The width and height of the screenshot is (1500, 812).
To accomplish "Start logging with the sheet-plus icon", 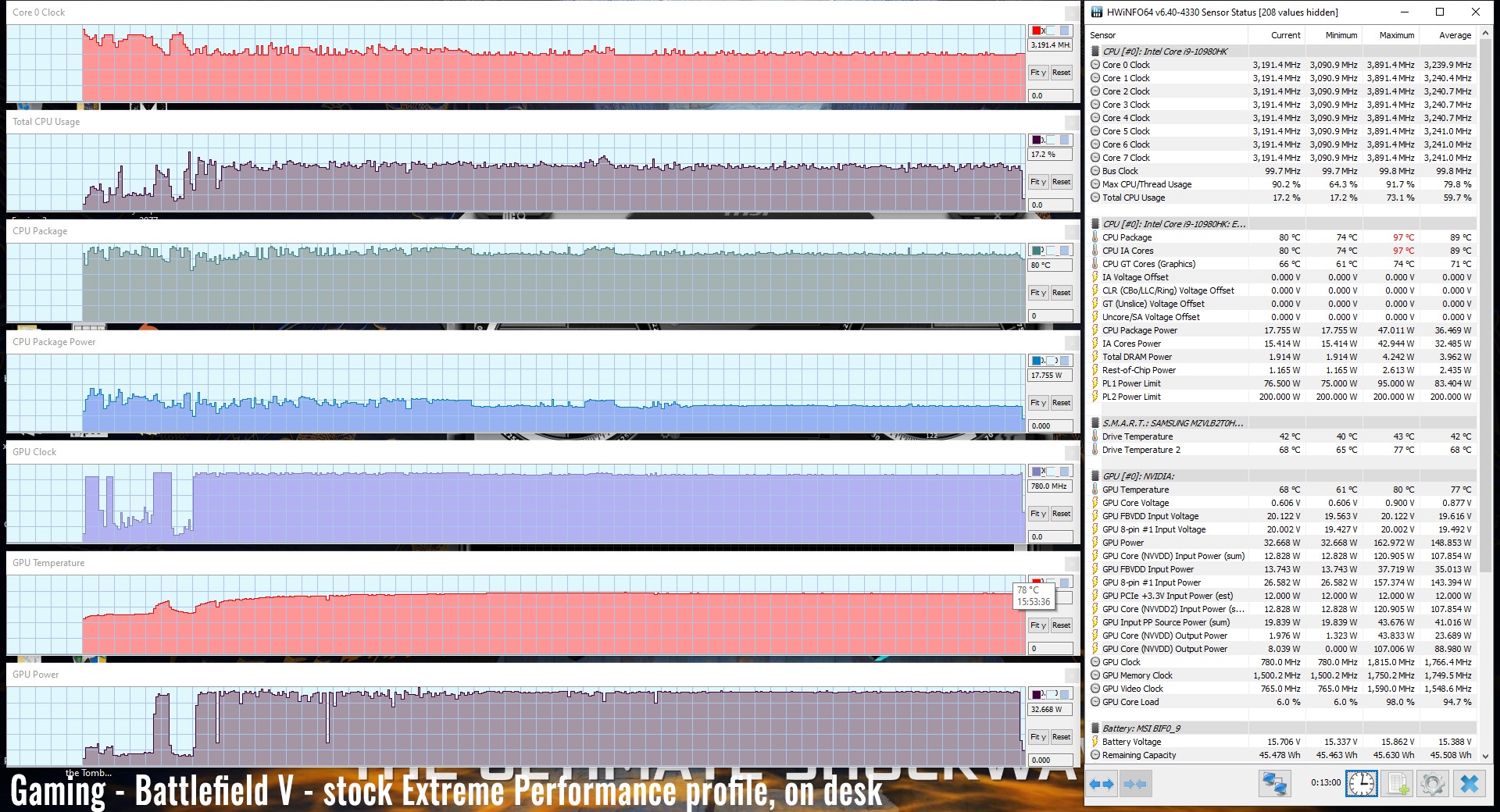I will click(x=1398, y=784).
